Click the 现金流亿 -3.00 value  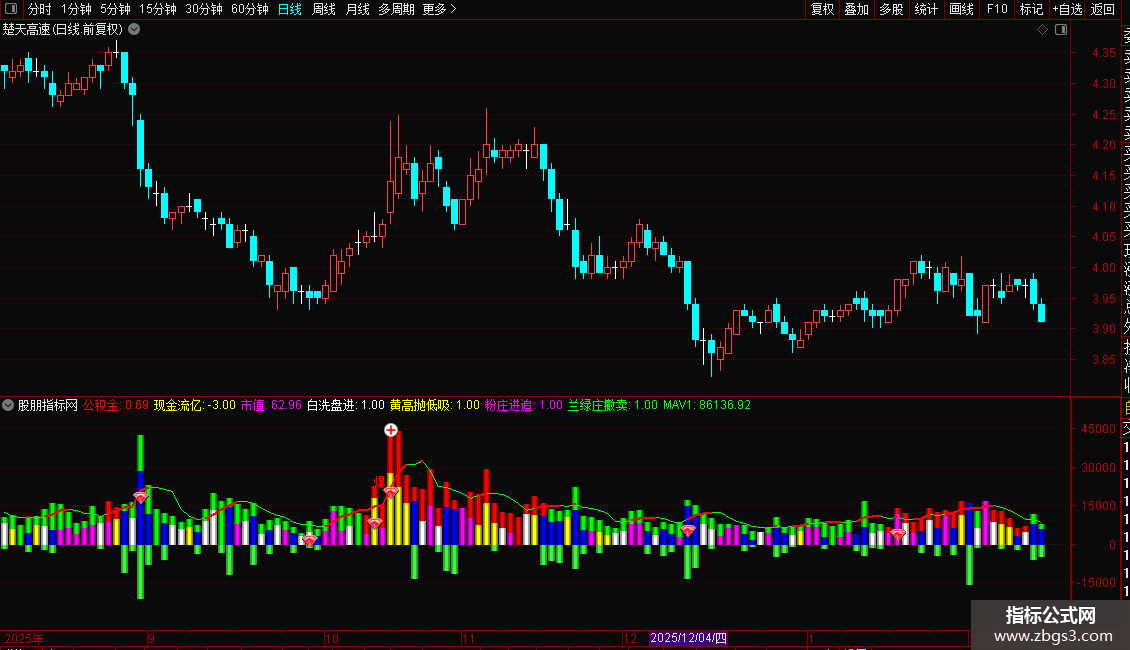coord(195,405)
